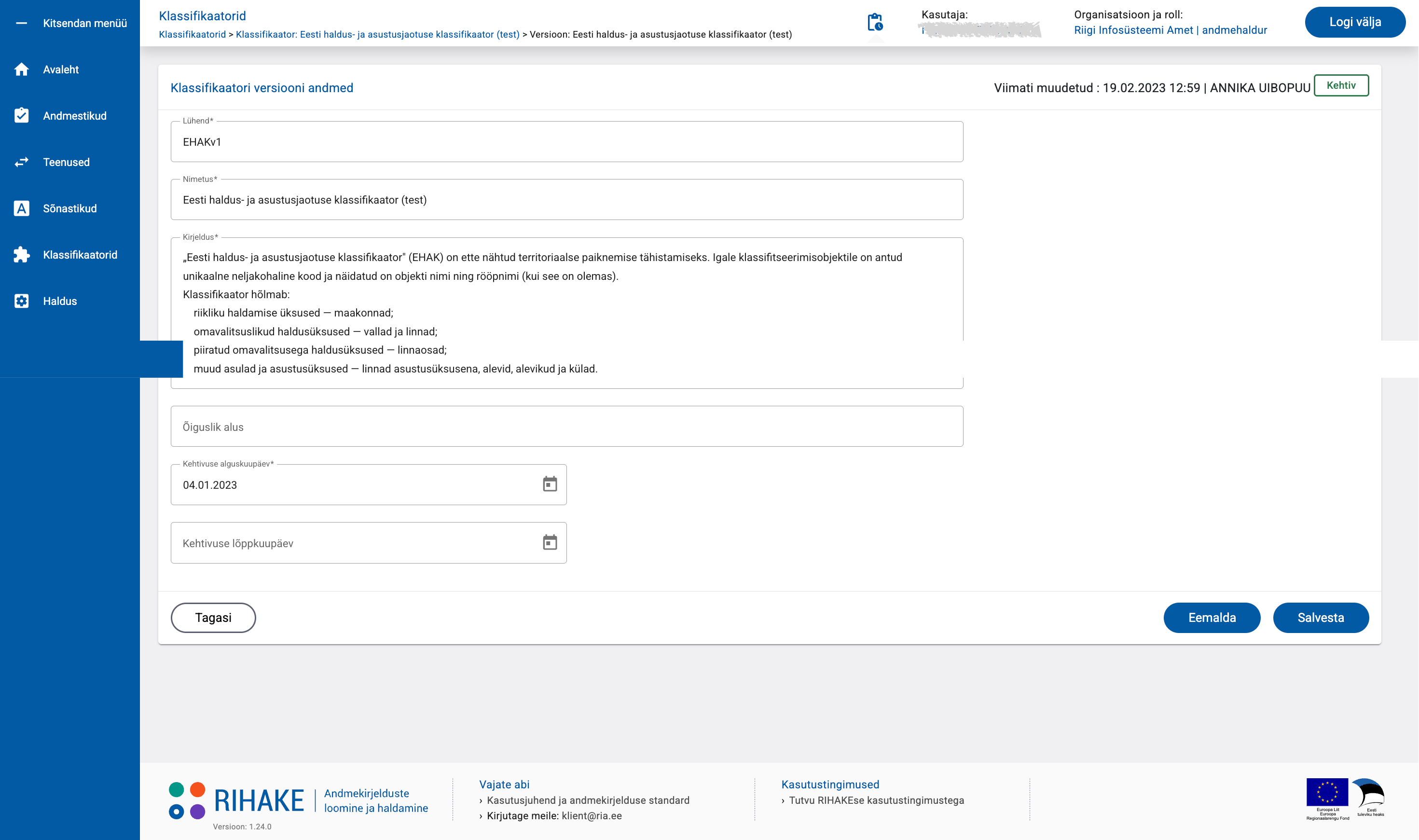
Task: Click the Sõnastikud letter A icon
Action: (22, 208)
